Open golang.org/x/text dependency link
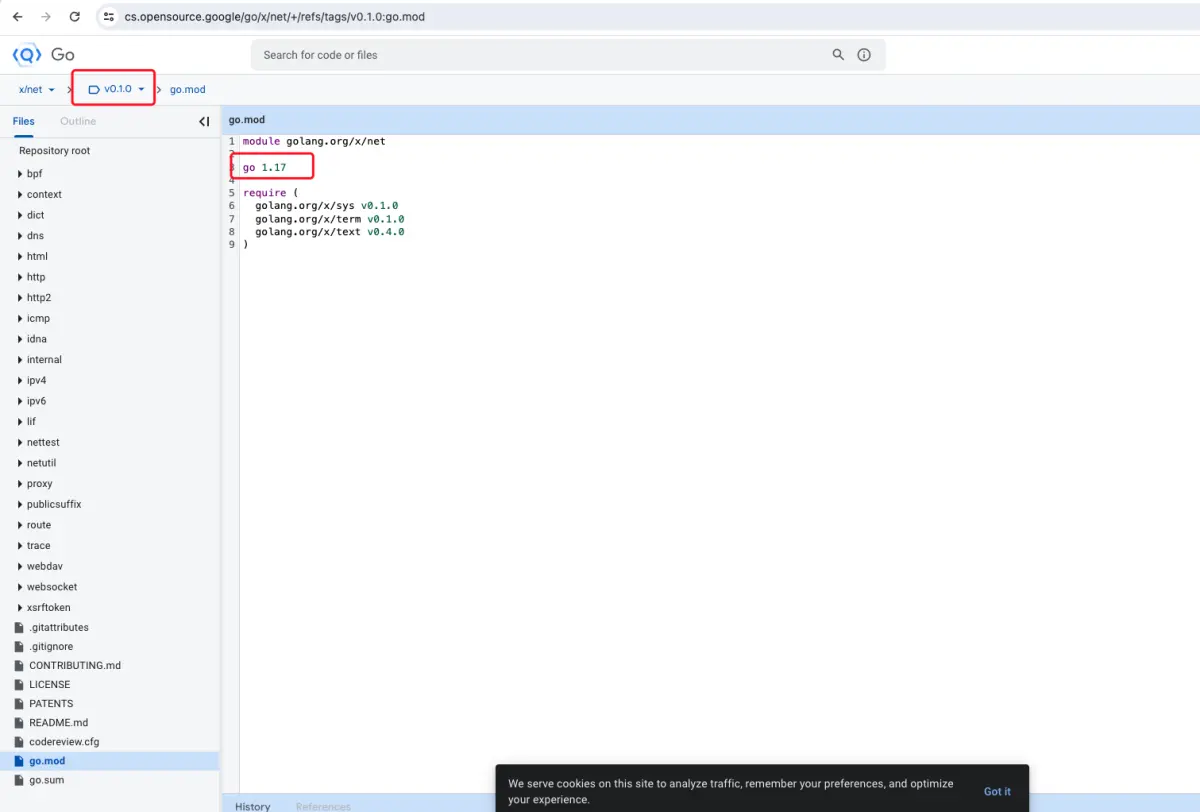This screenshot has height=812, width=1200. 308,232
